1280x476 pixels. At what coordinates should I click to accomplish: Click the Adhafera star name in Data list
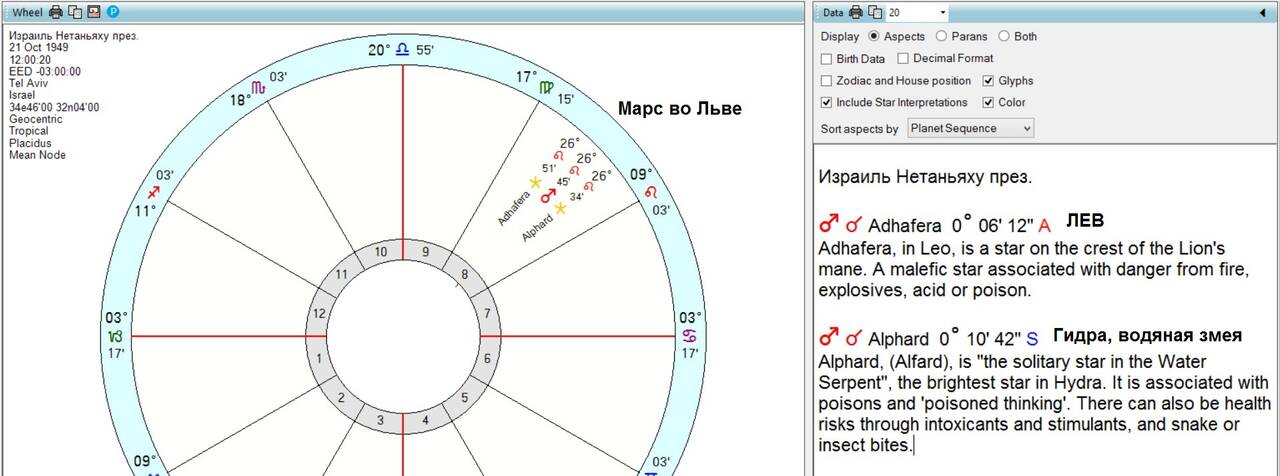(x=905, y=226)
